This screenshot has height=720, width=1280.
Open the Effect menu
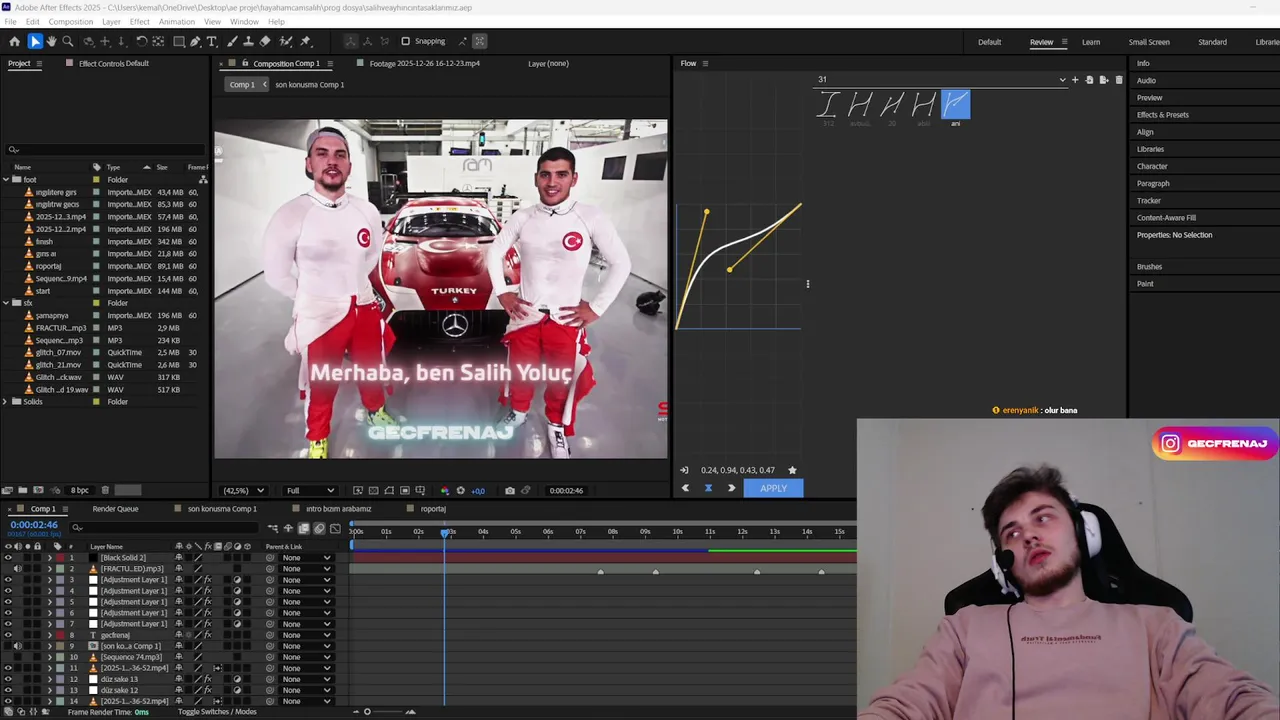[x=139, y=21]
